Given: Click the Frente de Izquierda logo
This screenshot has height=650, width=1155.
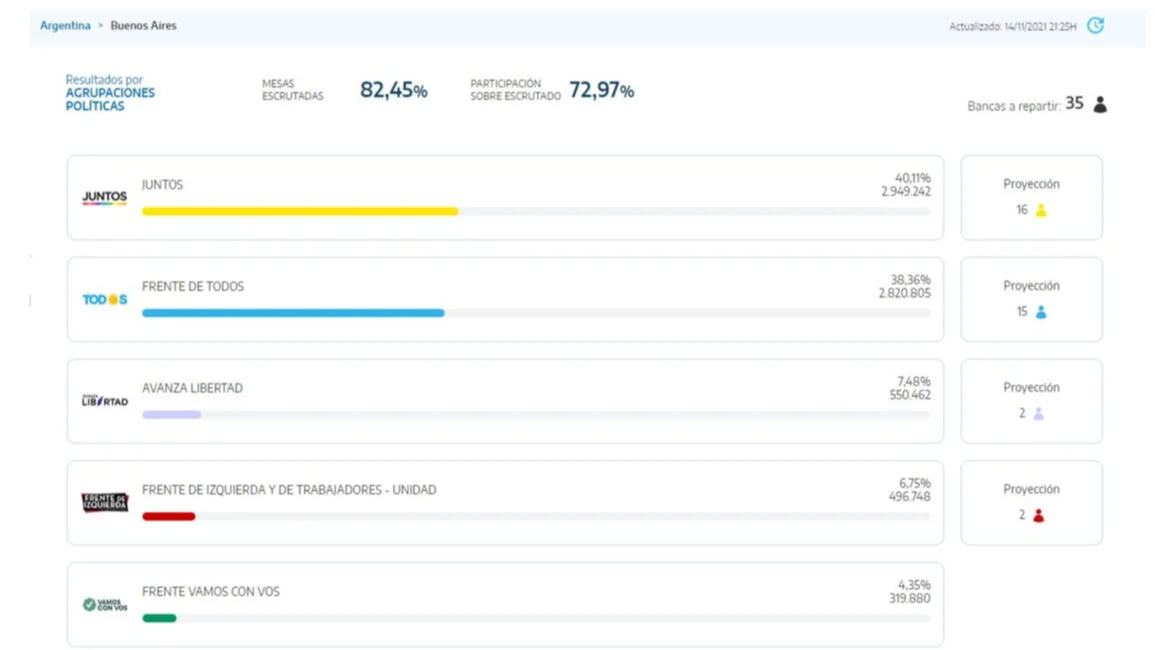Looking at the screenshot, I should (105, 503).
